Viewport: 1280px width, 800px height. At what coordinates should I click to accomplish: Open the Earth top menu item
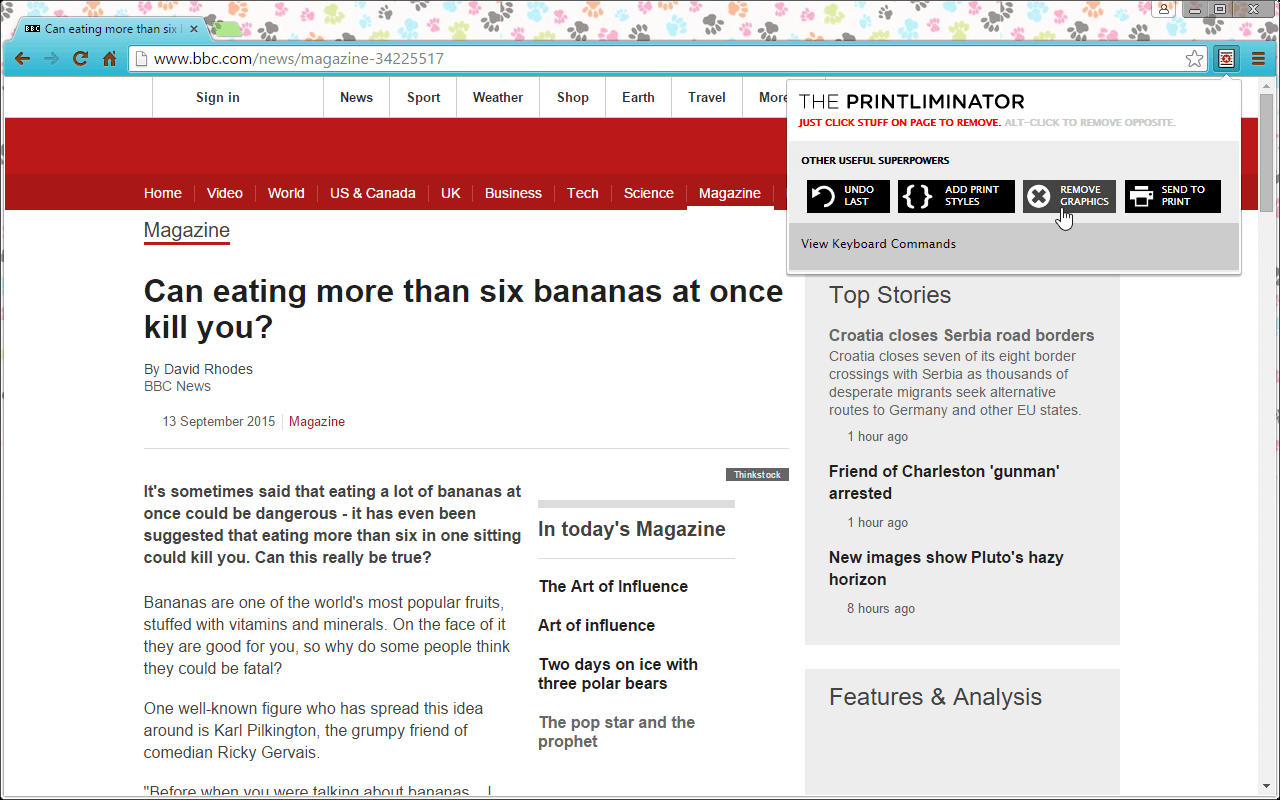pyautogui.click(x=638, y=97)
